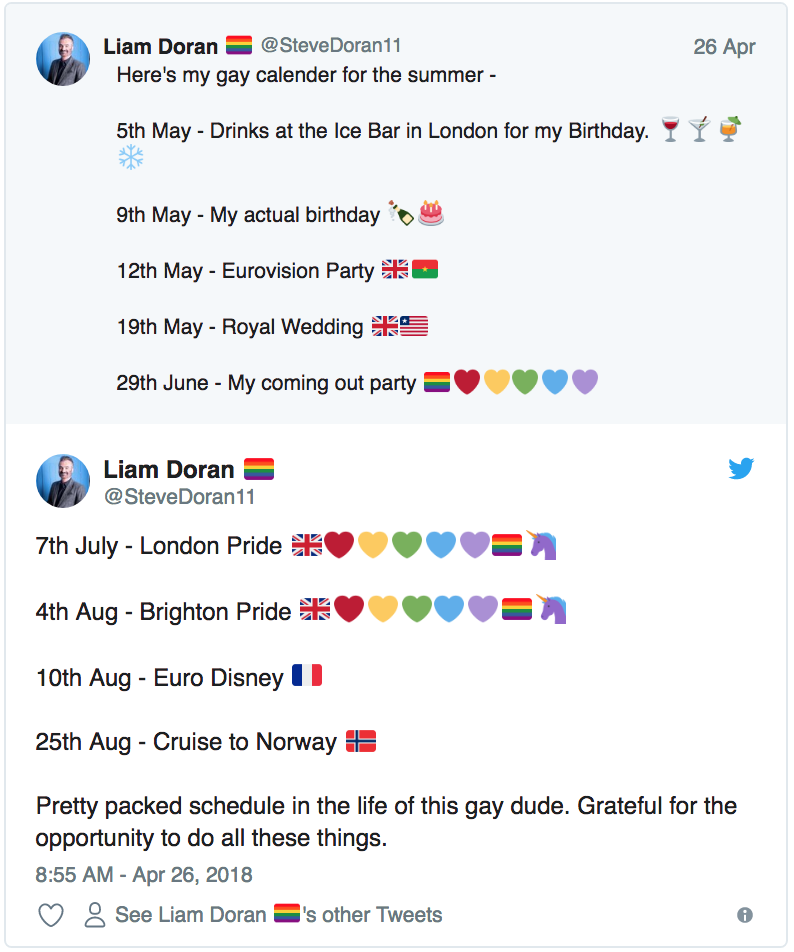Click the French flag beside Euro Disney

click(x=307, y=676)
